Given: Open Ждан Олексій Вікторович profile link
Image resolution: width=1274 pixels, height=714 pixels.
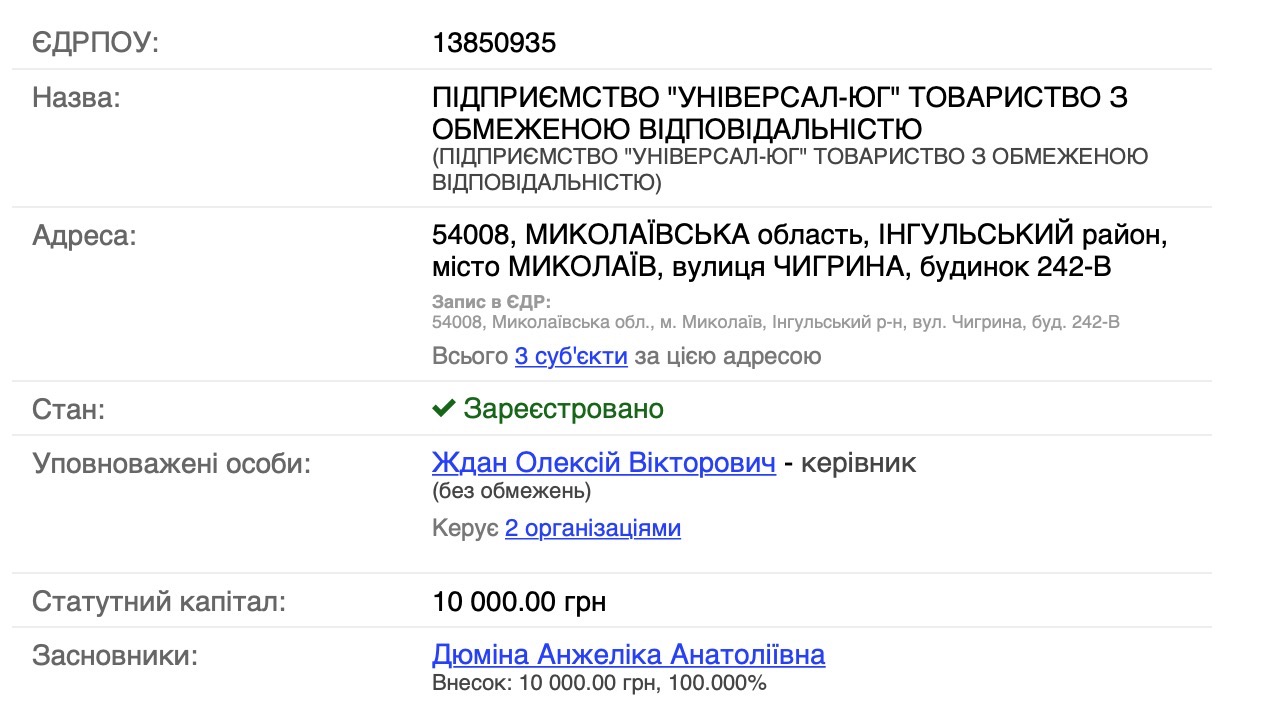Looking at the screenshot, I should (x=603, y=463).
